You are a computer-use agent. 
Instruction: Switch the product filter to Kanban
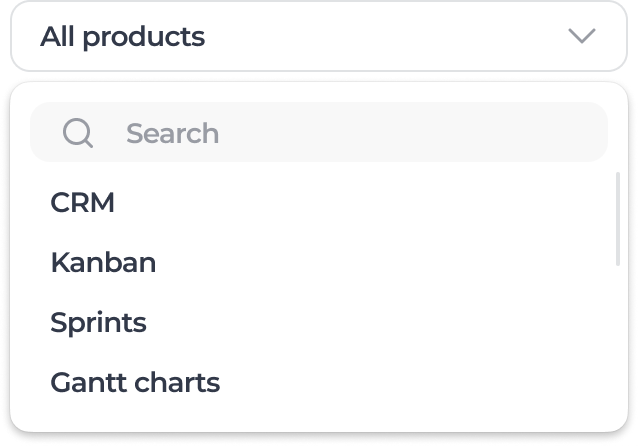click(x=103, y=263)
